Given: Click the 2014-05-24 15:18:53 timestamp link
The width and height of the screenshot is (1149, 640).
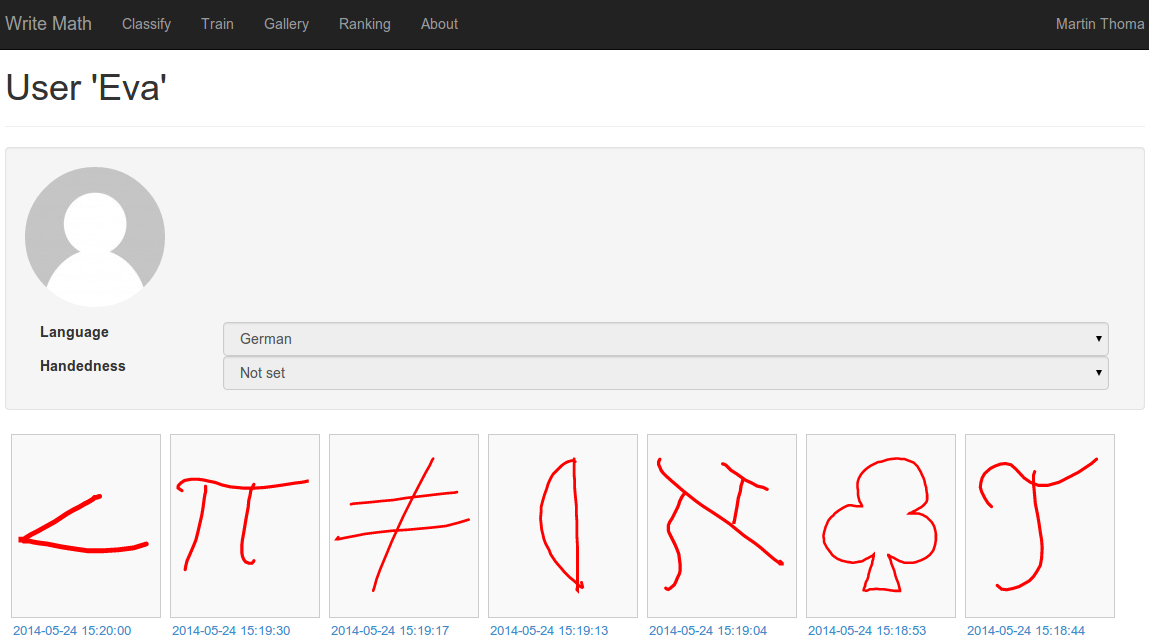Looking at the screenshot, I should pyautogui.click(x=867, y=631).
